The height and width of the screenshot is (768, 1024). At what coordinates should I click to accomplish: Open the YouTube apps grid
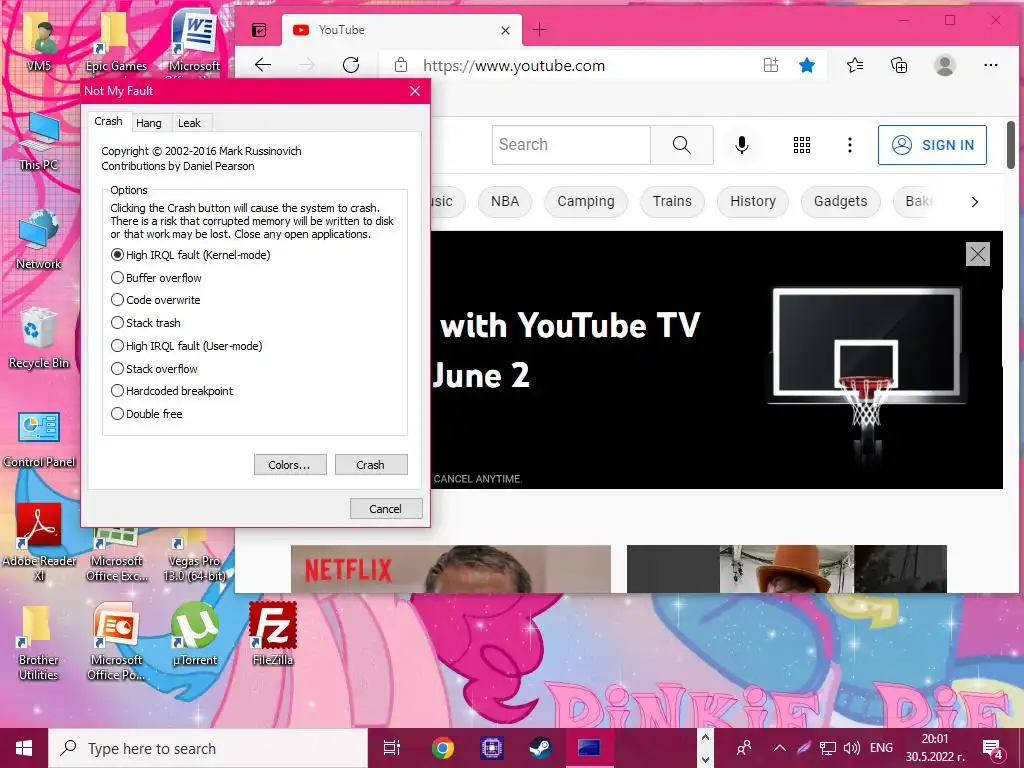802,145
